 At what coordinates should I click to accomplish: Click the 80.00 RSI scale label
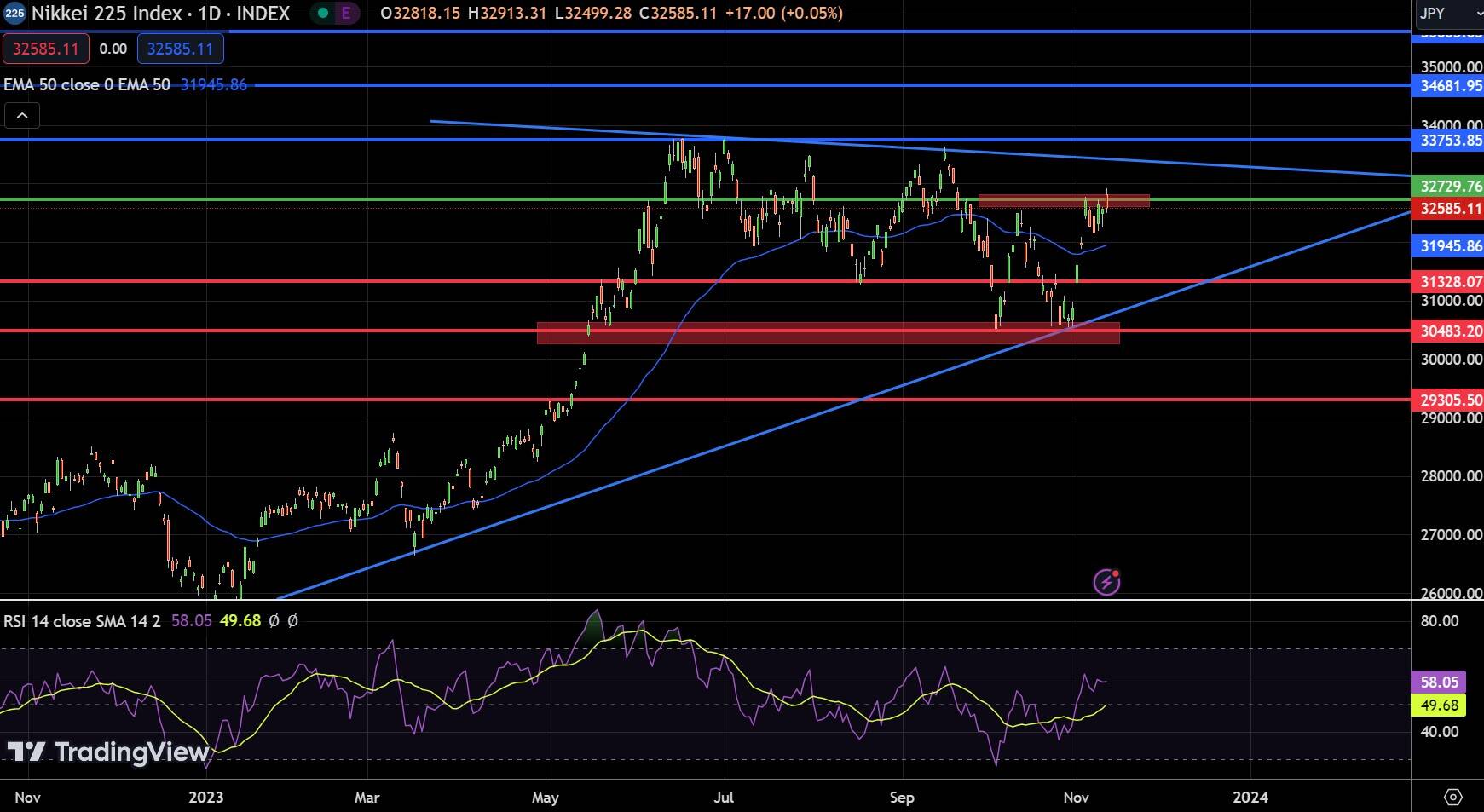pyautogui.click(x=1440, y=621)
